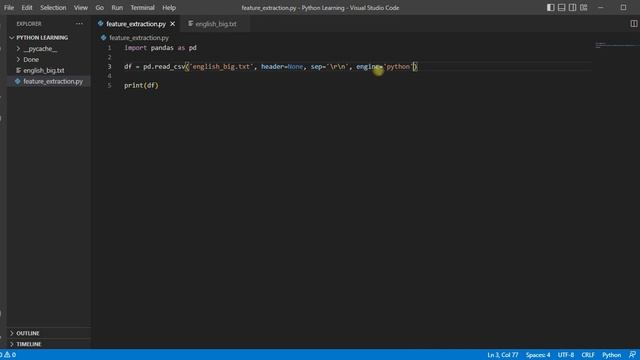Click 'python' string in code line 3
This screenshot has width=640, height=360.
pos(398,67)
